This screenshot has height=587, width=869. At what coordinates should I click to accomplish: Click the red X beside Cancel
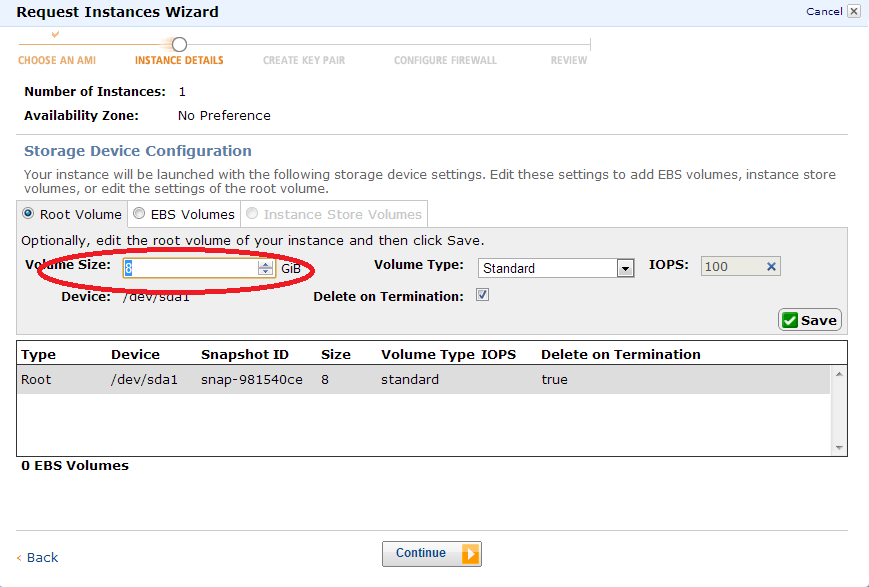coord(855,11)
